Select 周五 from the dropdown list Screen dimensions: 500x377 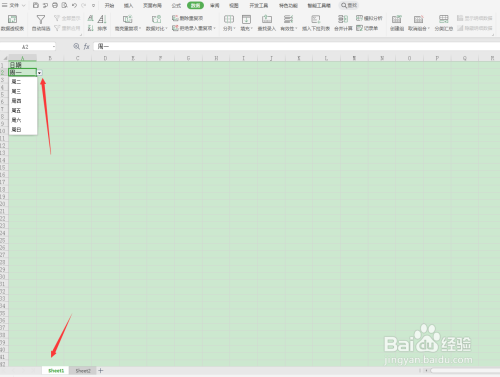(23, 110)
